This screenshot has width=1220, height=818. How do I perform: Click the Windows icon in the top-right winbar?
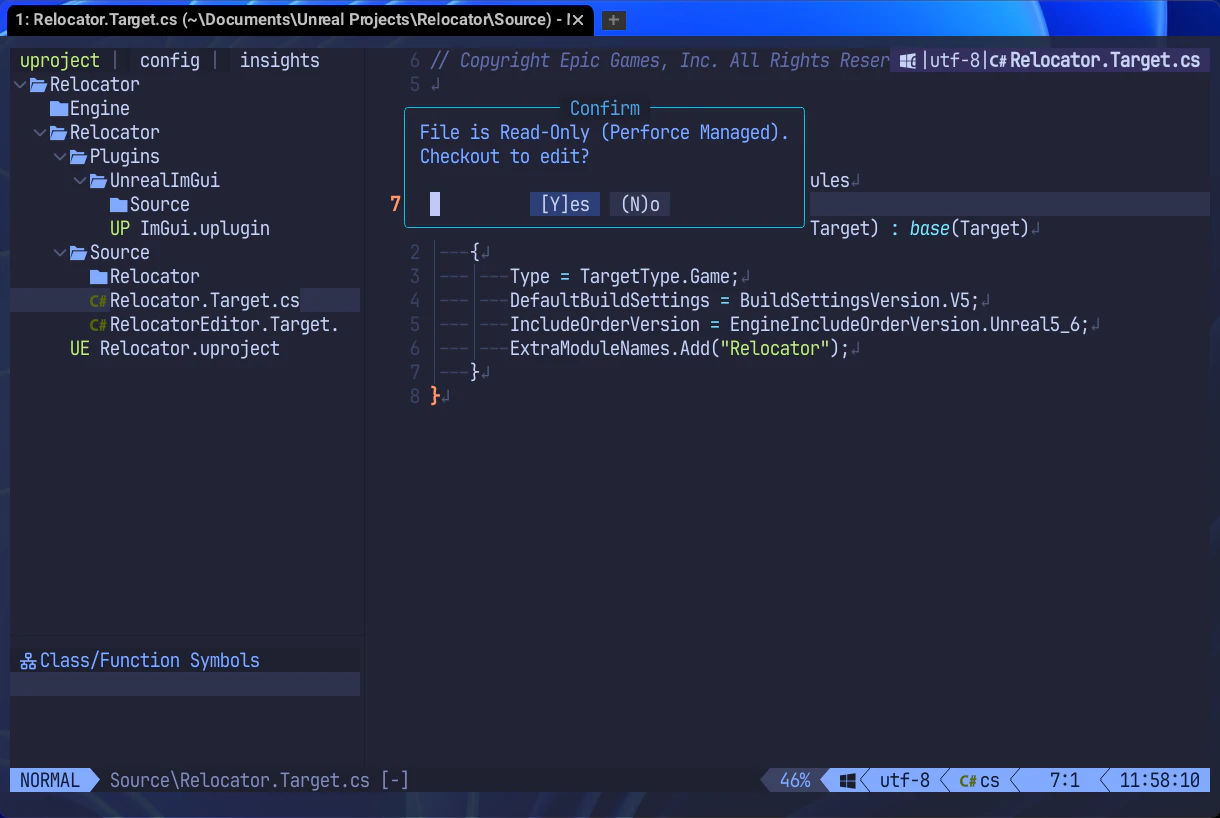[x=908, y=61]
